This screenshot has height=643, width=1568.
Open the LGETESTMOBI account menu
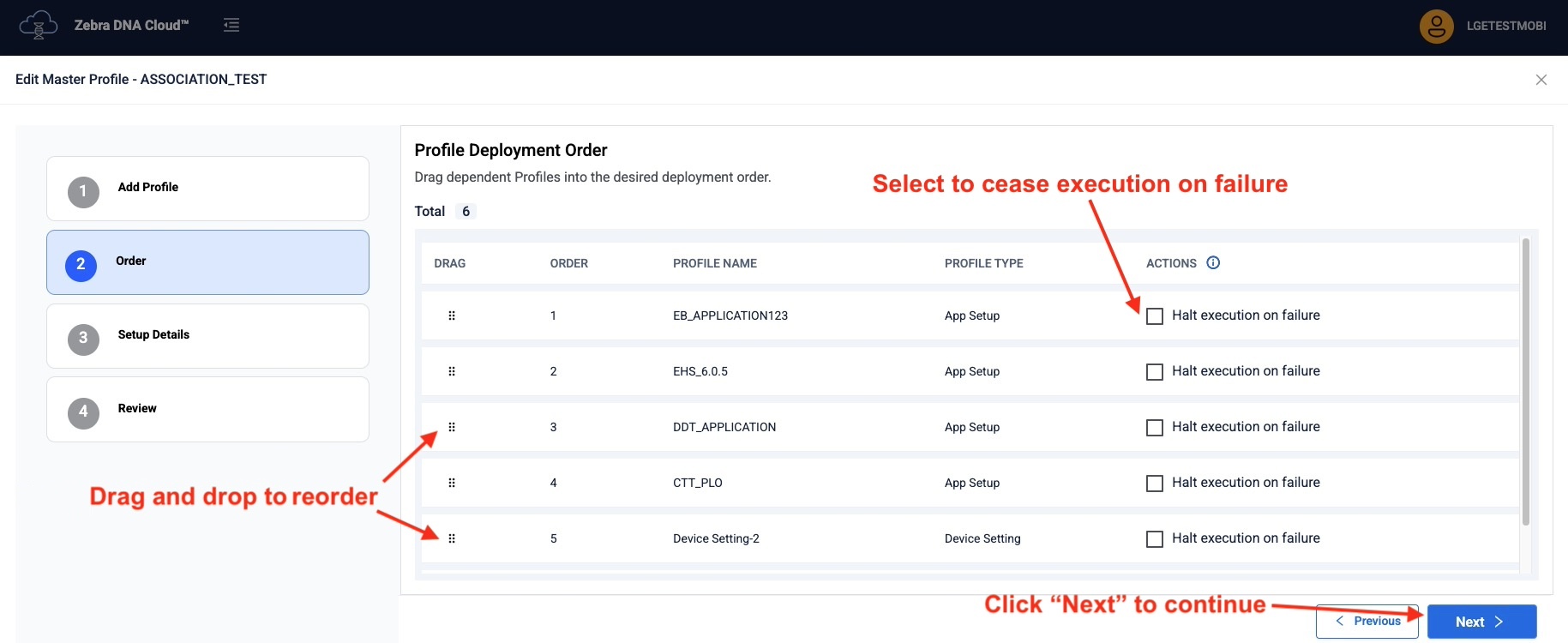[x=1505, y=26]
